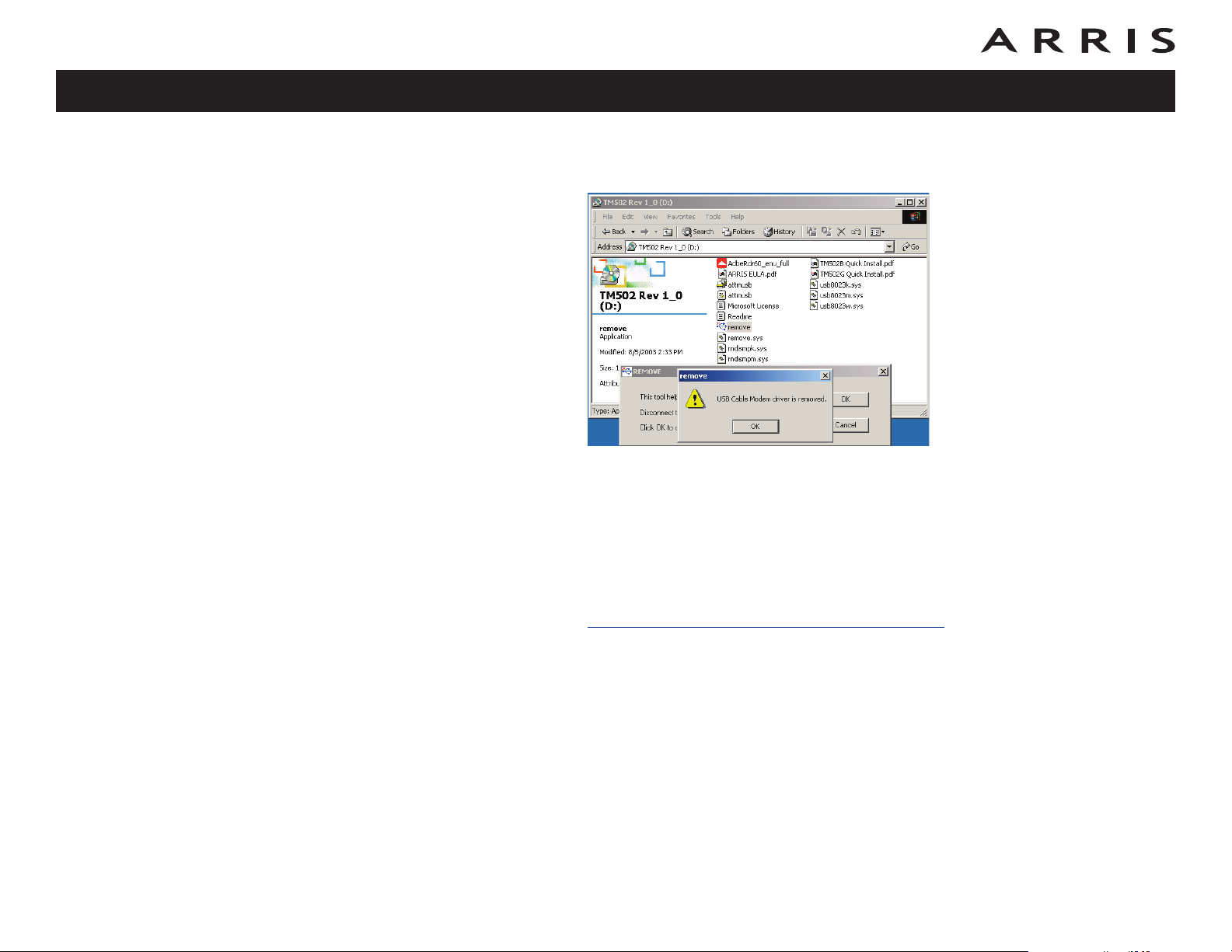Viewport: 1232px width, 952px height.
Task: Click the Go button beside address bar
Action: [x=910, y=247]
